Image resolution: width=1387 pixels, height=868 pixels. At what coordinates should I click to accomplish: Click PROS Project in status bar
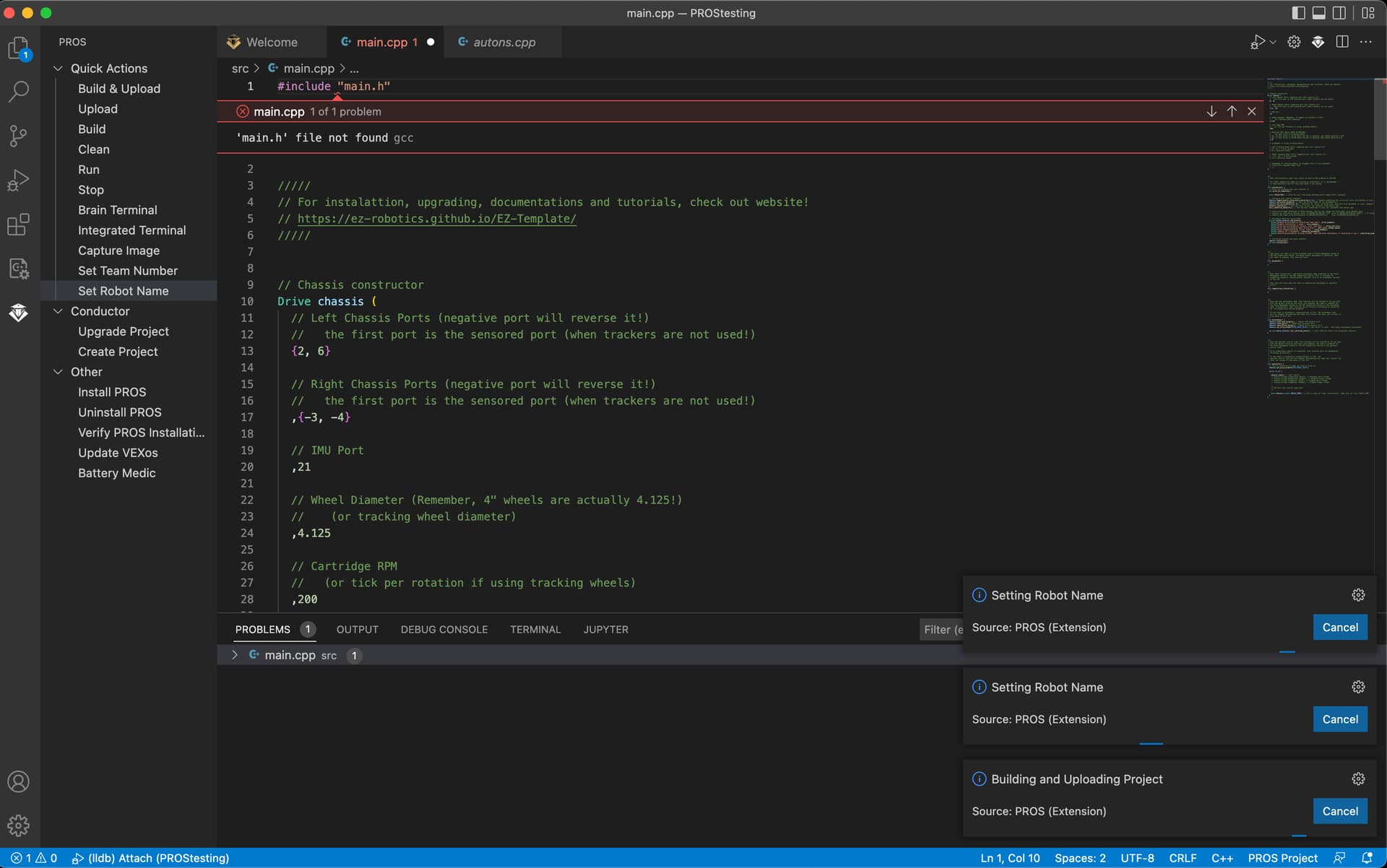1282,858
